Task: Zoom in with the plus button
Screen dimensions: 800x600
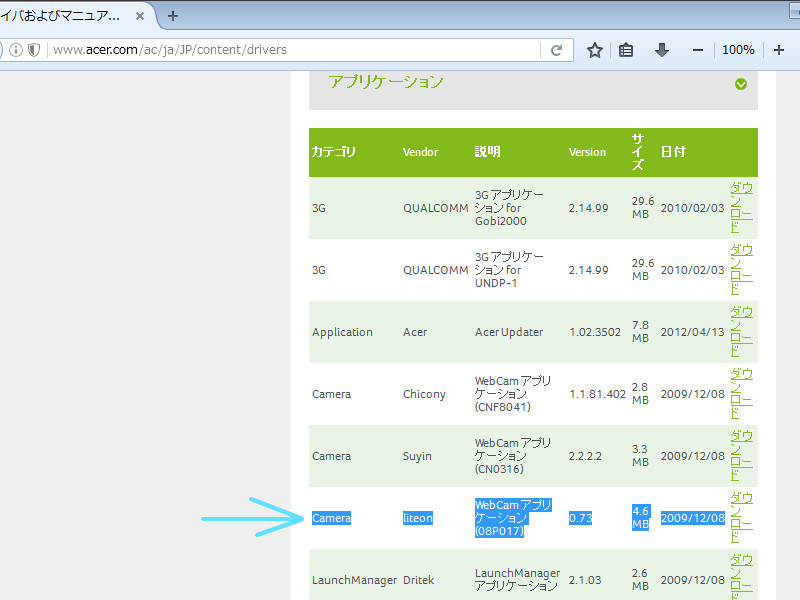Action: click(x=779, y=50)
